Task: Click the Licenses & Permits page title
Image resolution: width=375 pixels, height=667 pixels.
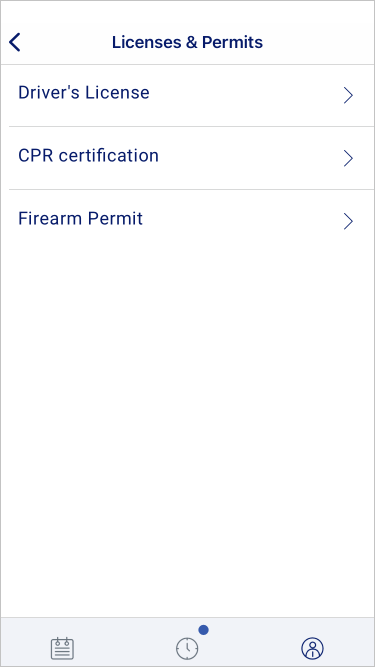Action: (x=188, y=43)
